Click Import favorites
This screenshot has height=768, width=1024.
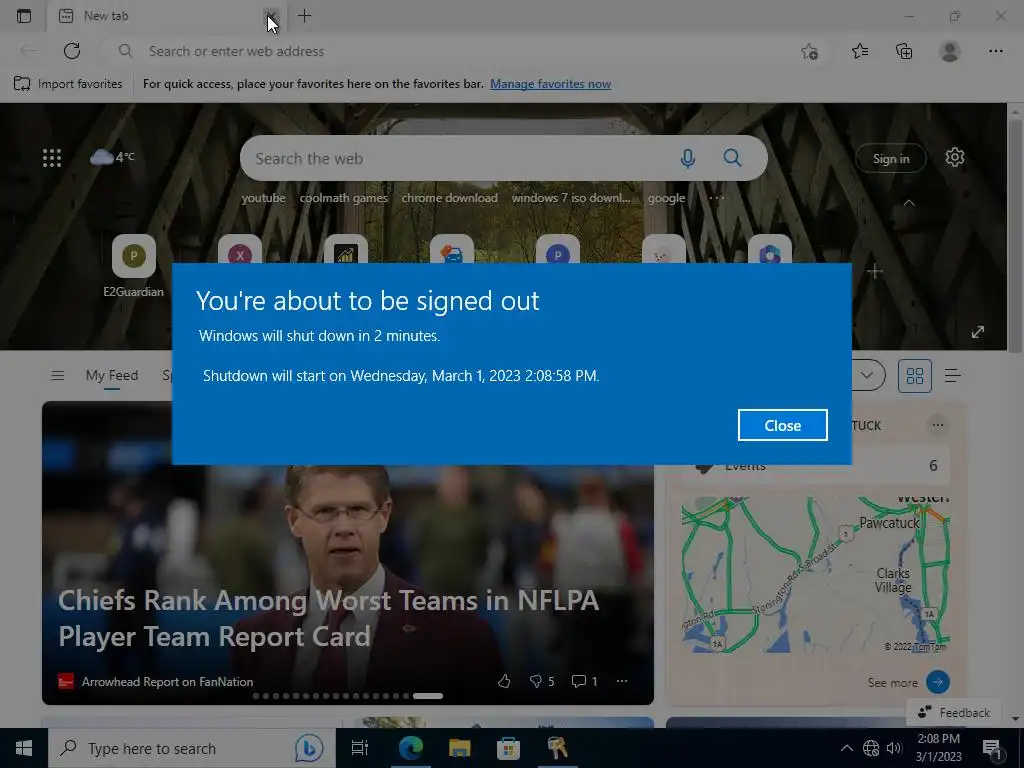[68, 84]
